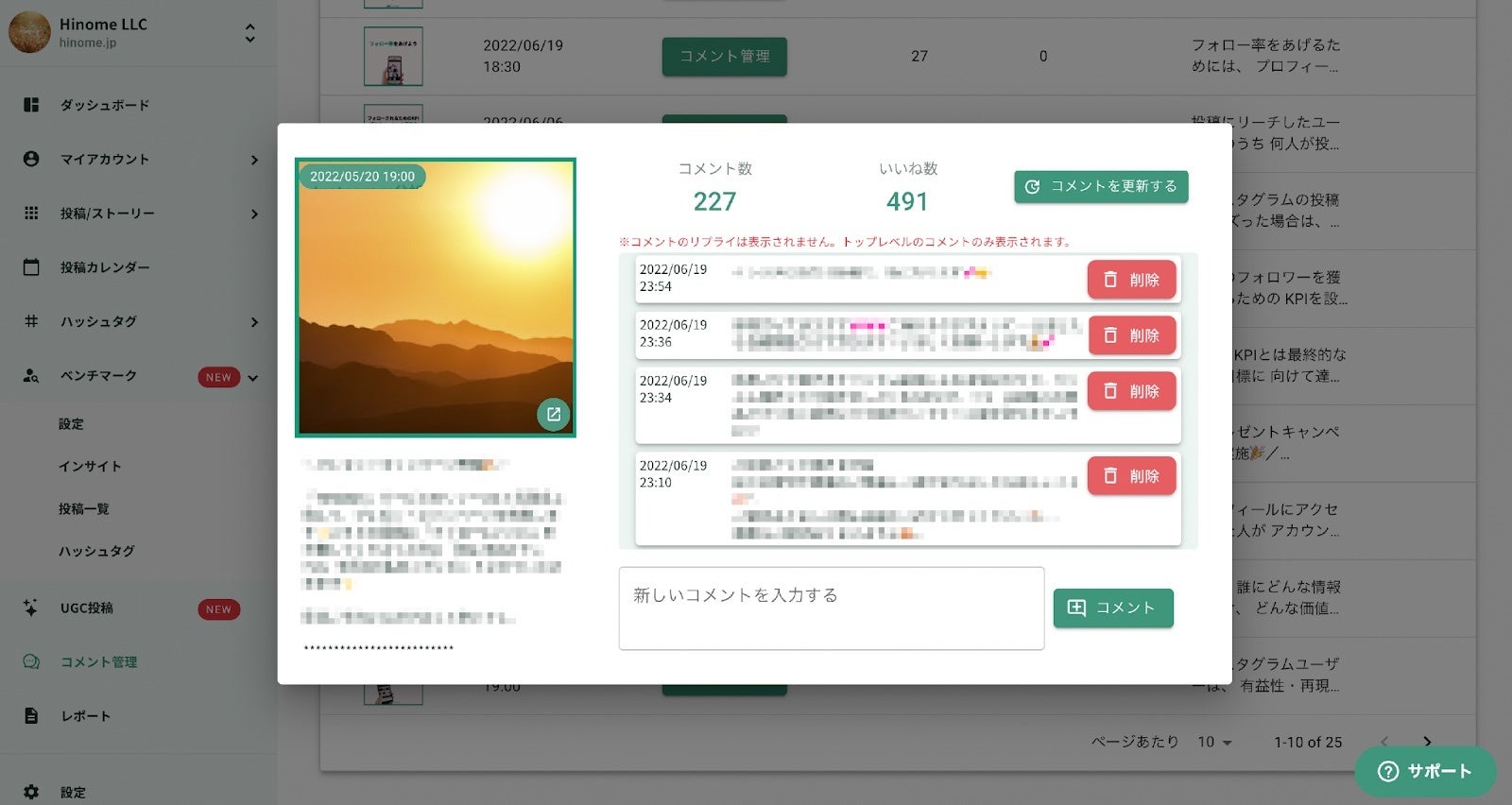This screenshot has width=1512, height=805.
Task: Click the 2022/05/20 19:00 date badge
Action: point(363,177)
